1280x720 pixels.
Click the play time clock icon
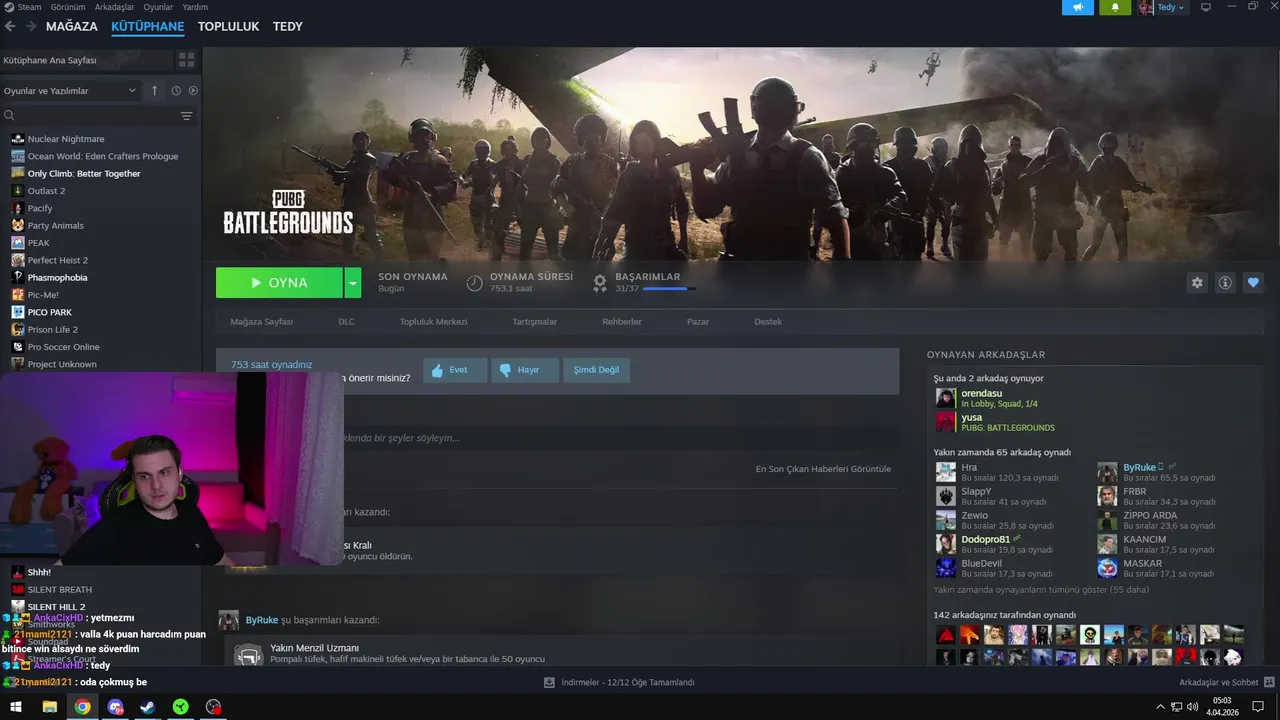(475, 283)
